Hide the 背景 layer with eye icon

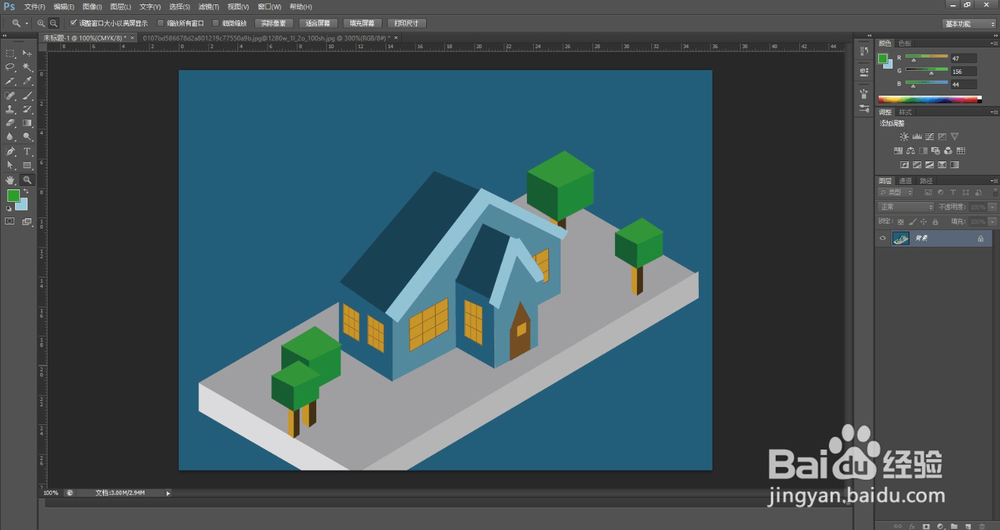[x=882, y=239]
